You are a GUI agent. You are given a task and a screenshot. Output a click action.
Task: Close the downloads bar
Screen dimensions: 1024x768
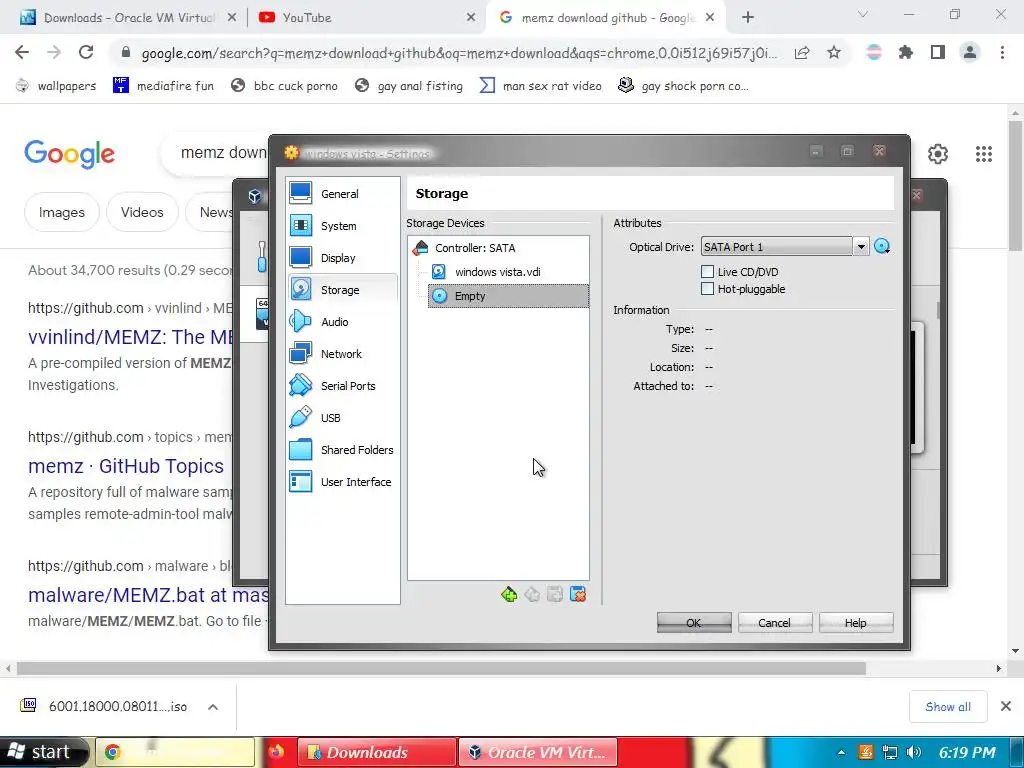coord(1006,706)
